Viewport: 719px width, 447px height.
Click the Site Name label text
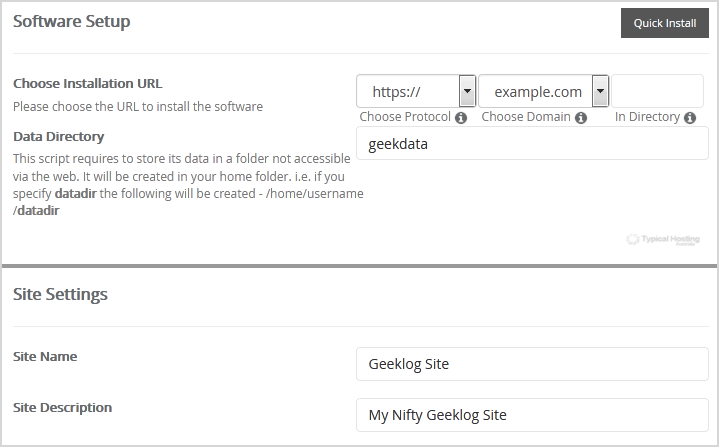45,356
